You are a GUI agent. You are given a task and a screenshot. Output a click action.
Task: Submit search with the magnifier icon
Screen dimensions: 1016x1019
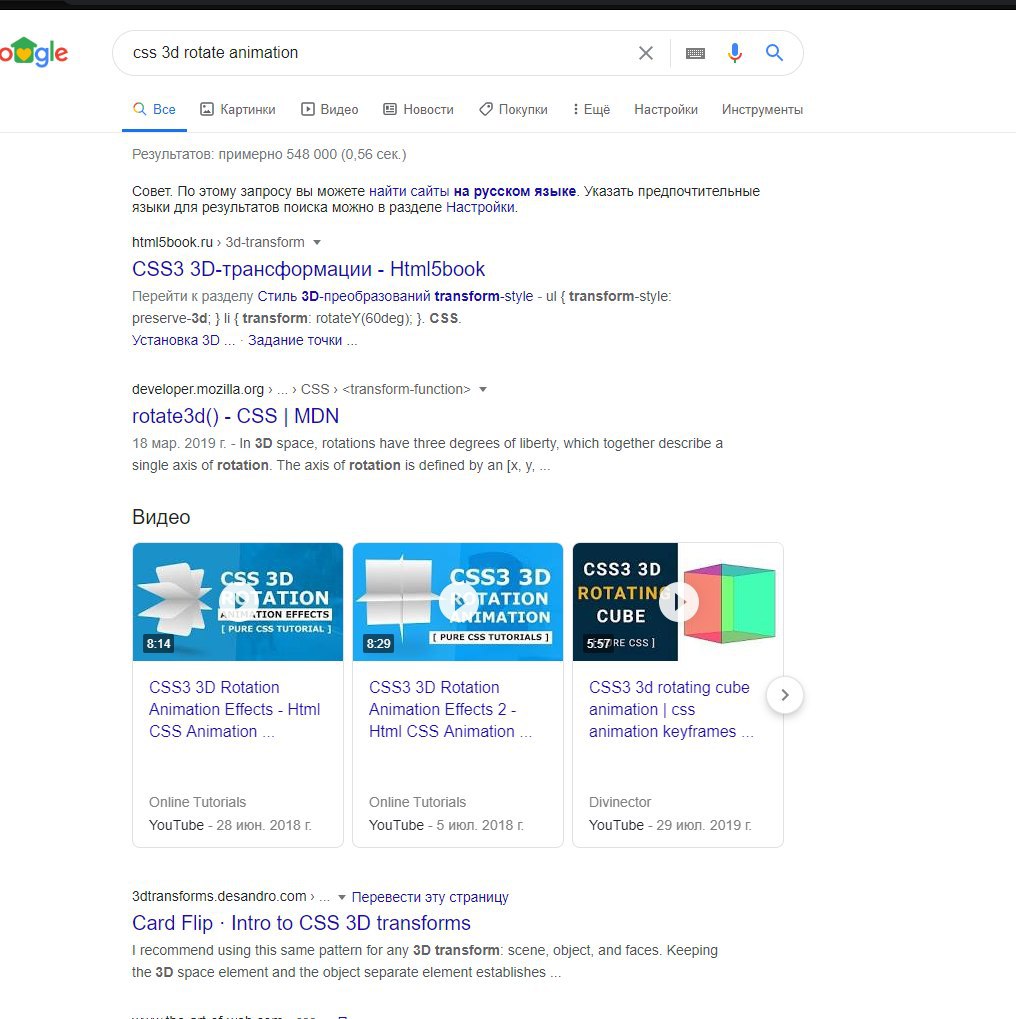click(774, 53)
